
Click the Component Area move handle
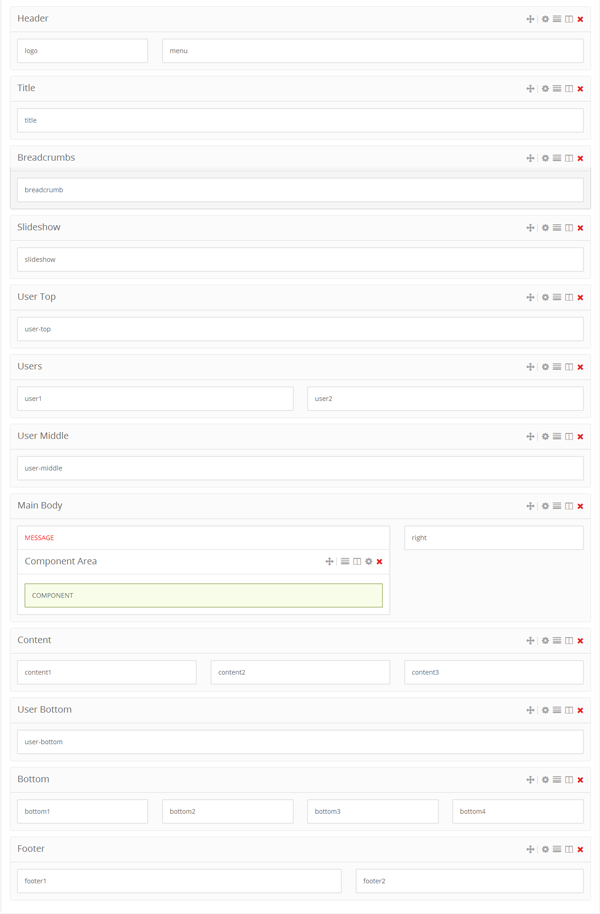329,561
